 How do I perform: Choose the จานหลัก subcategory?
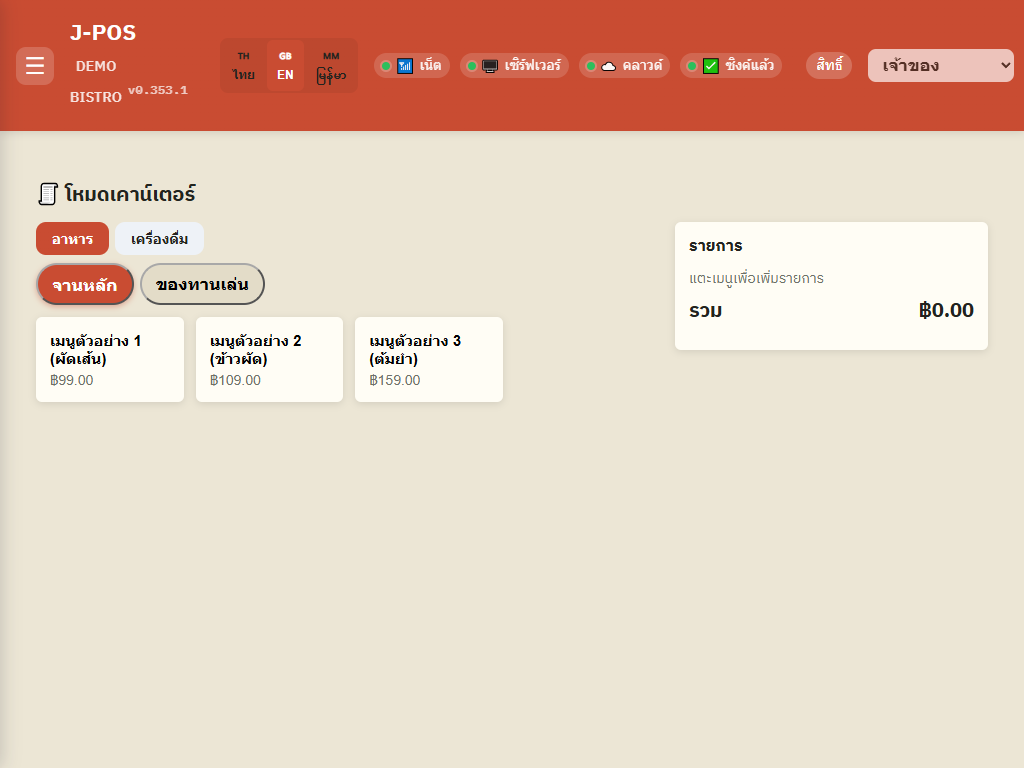coord(85,284)
